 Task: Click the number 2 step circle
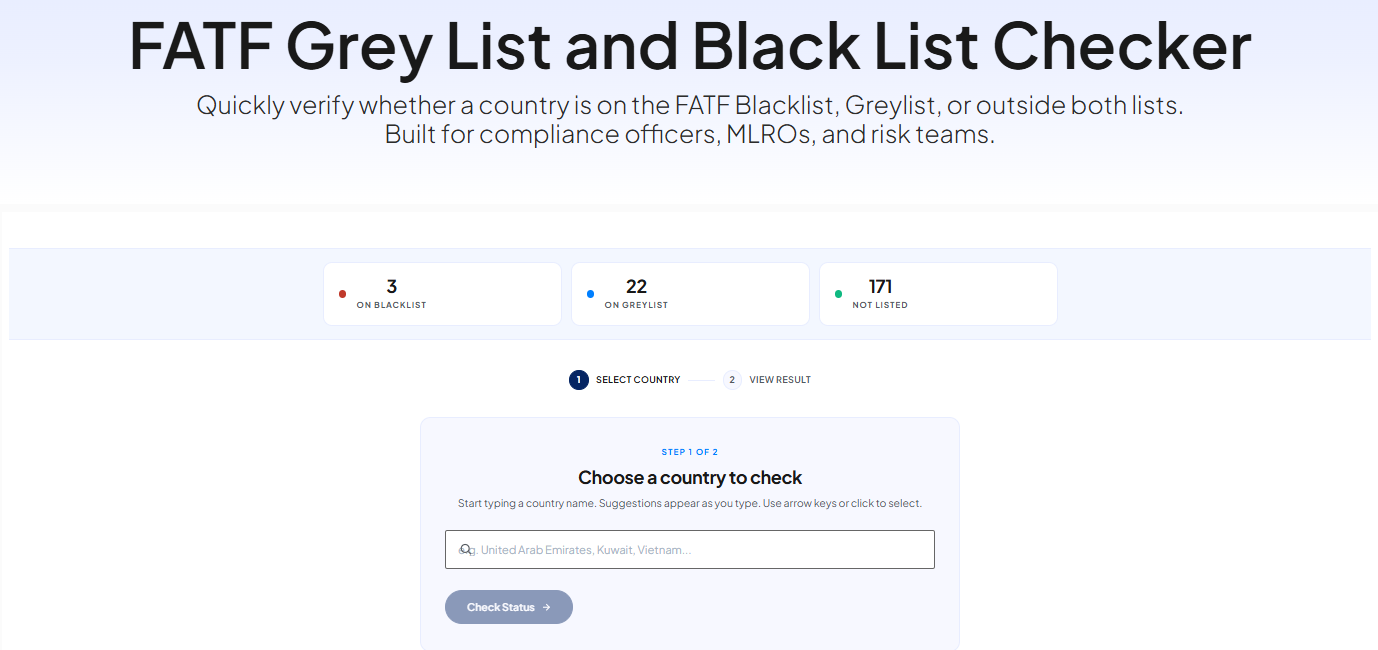pos(733,380)
